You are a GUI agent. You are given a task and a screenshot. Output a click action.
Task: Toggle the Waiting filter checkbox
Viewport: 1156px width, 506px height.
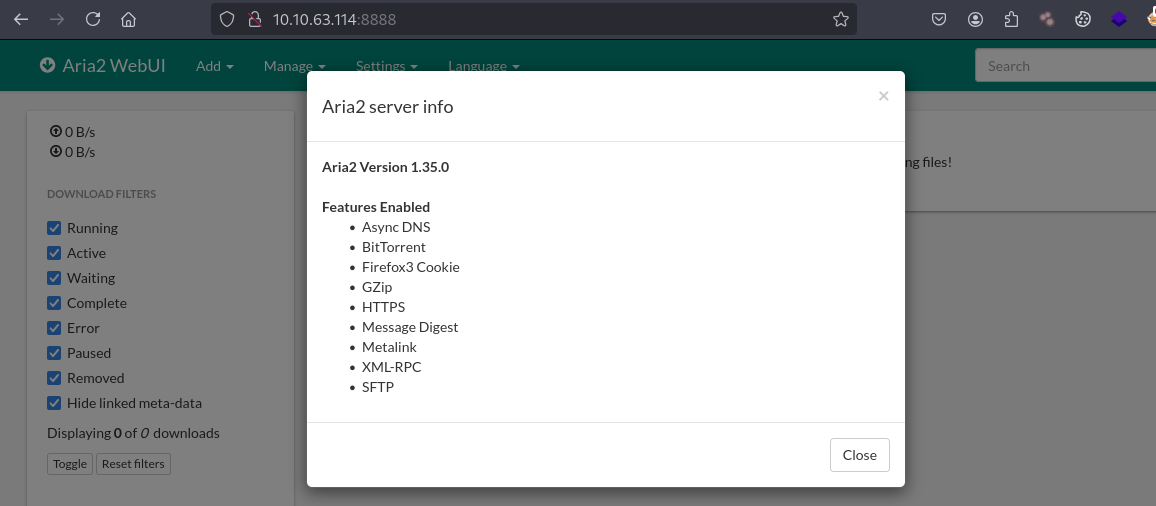pos(55,278)
